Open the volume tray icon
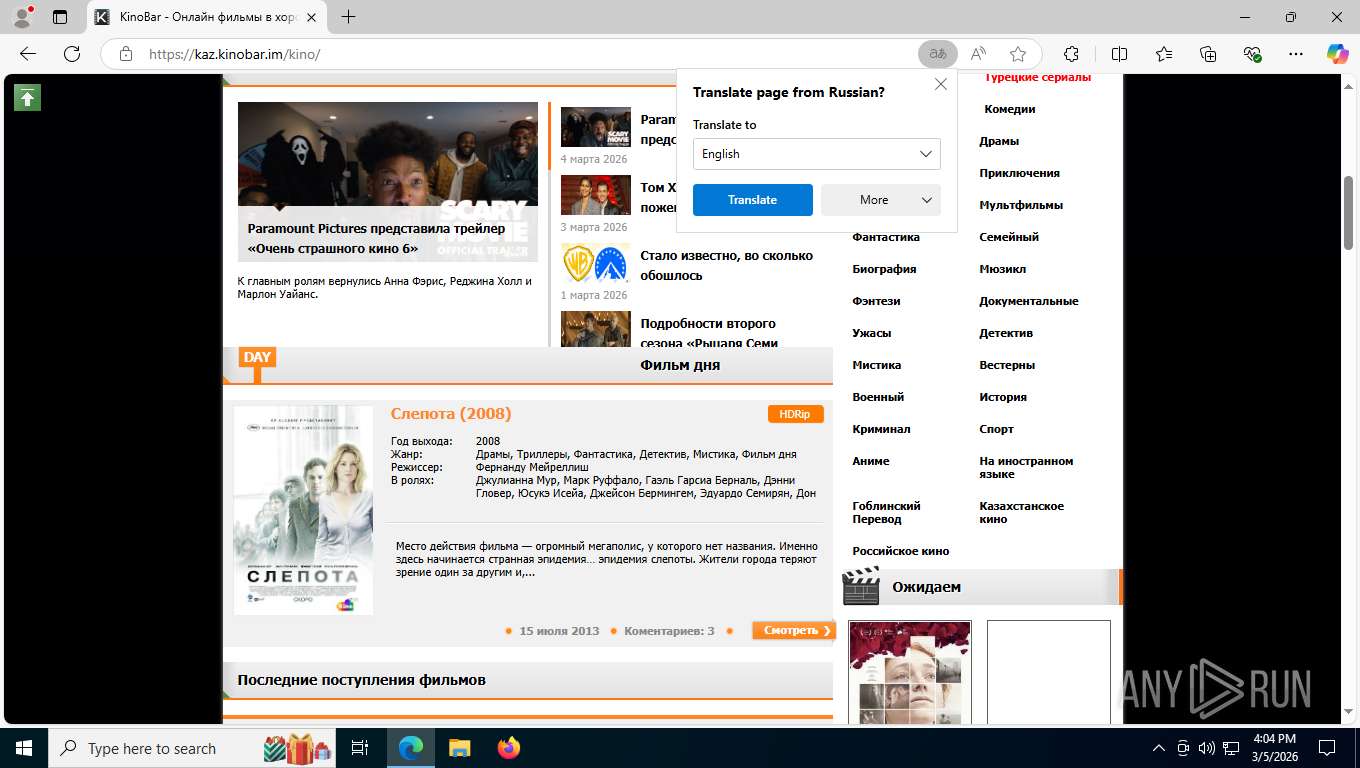The height and width of the screenshot is (768, 1360). click(1207, 748)
